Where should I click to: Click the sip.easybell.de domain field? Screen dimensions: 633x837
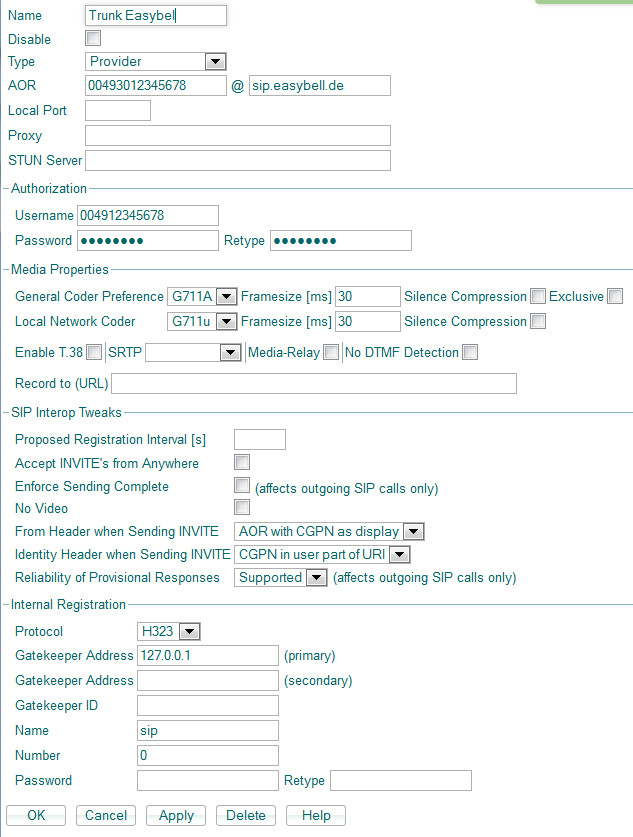[x=319, y=86]
